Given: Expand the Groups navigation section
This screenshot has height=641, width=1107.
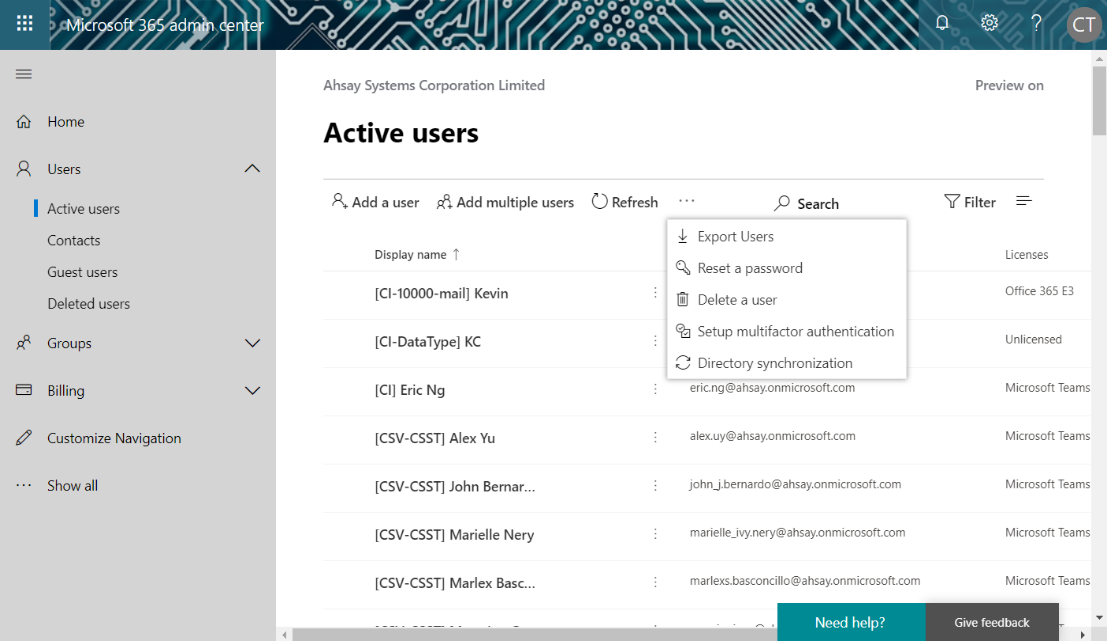Looking at the screenshot, I should pos(252,343).
